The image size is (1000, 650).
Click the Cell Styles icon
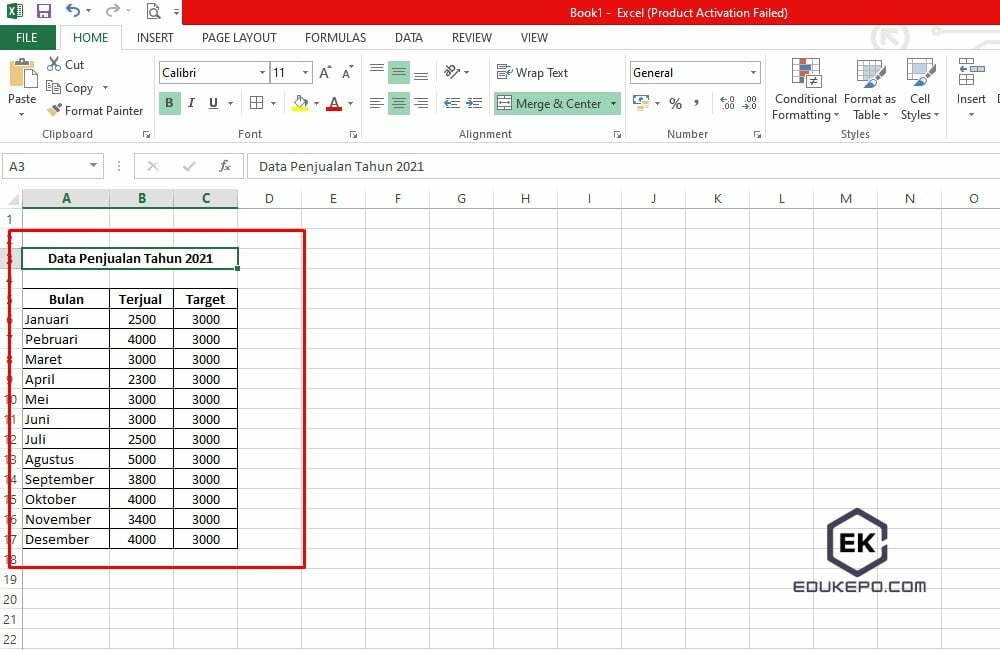(919, 90)
